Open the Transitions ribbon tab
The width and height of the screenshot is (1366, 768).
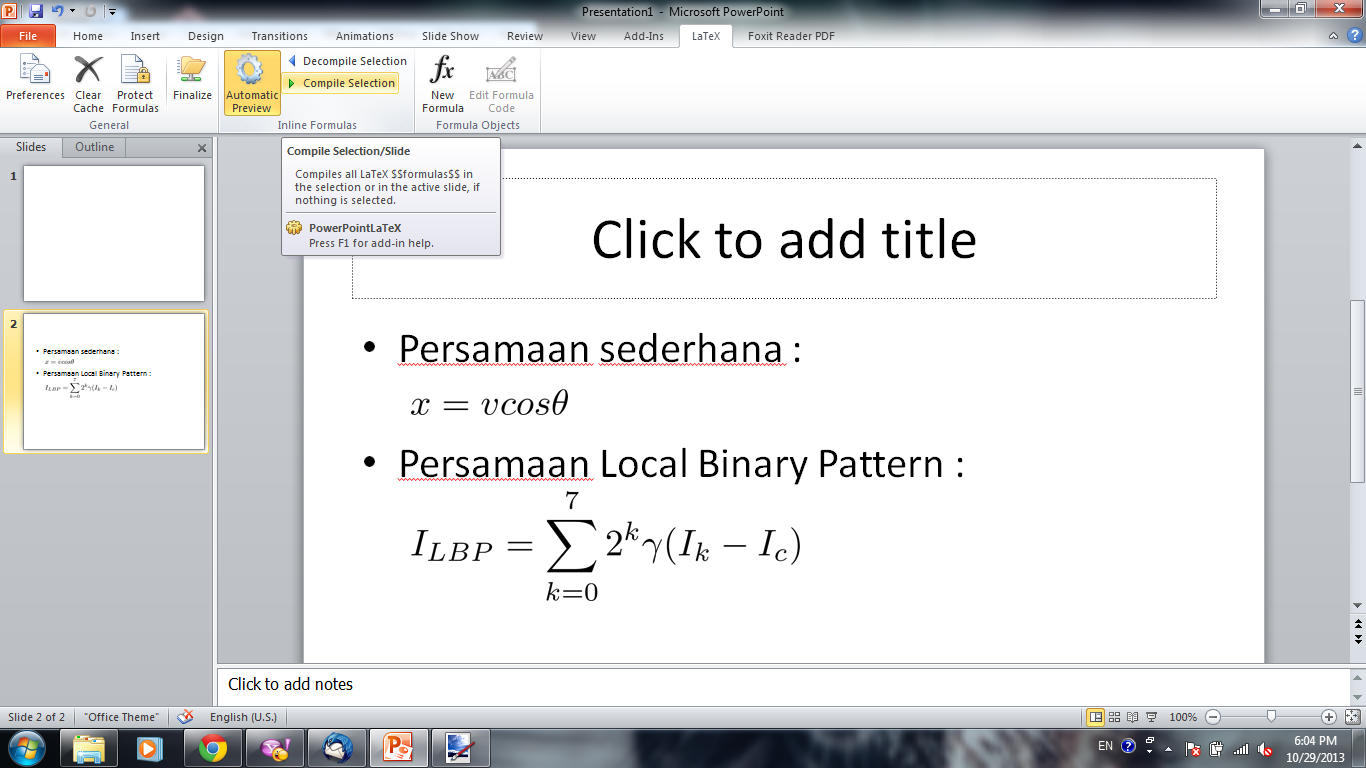(x=279, y=36)
